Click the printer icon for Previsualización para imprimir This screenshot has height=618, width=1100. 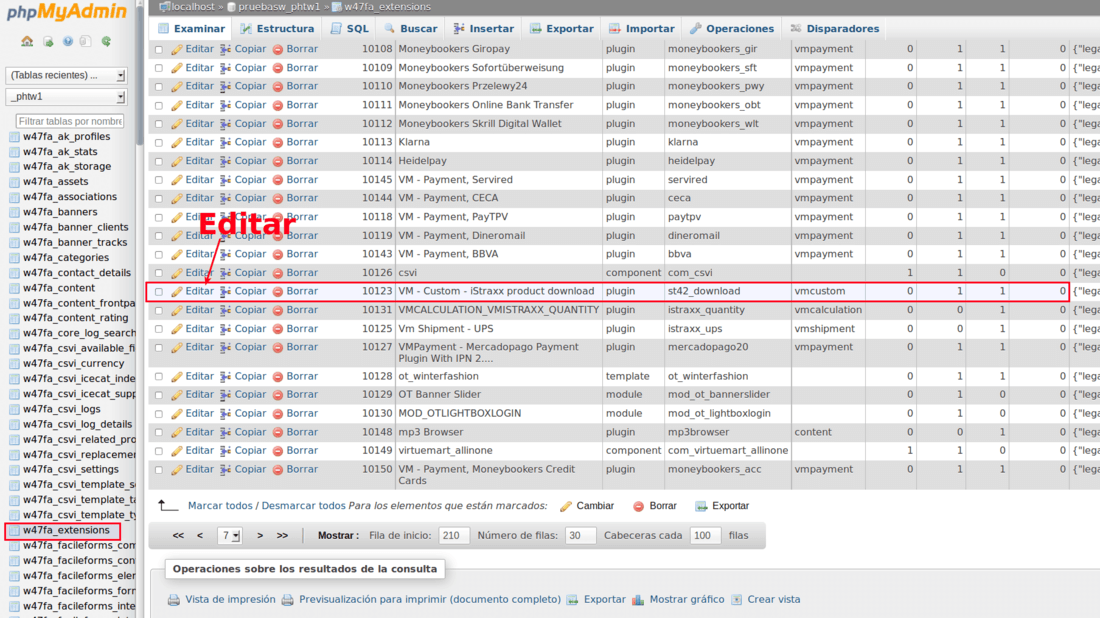[x=288, y=600]
